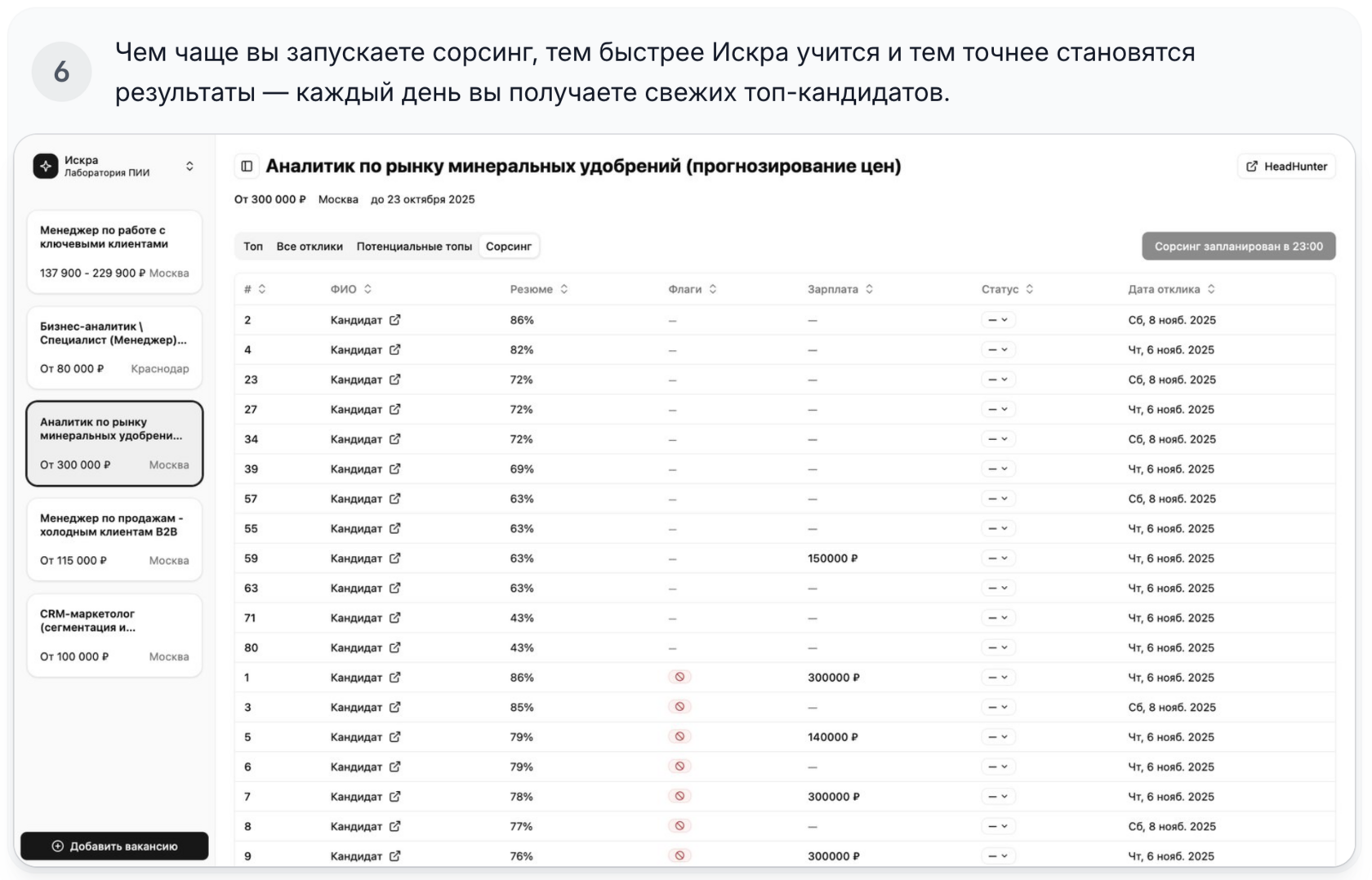Switch to the Все отклики tab

310,247
